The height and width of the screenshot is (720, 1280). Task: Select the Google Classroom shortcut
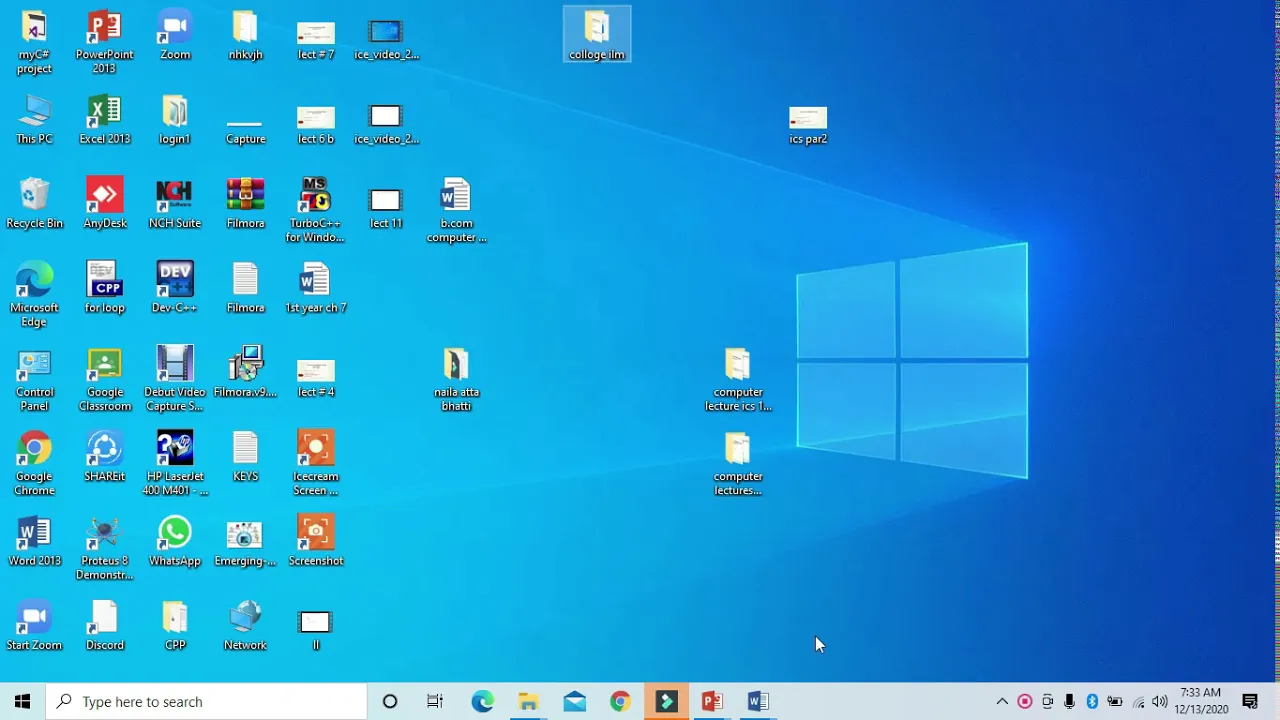tap(105, 380)
